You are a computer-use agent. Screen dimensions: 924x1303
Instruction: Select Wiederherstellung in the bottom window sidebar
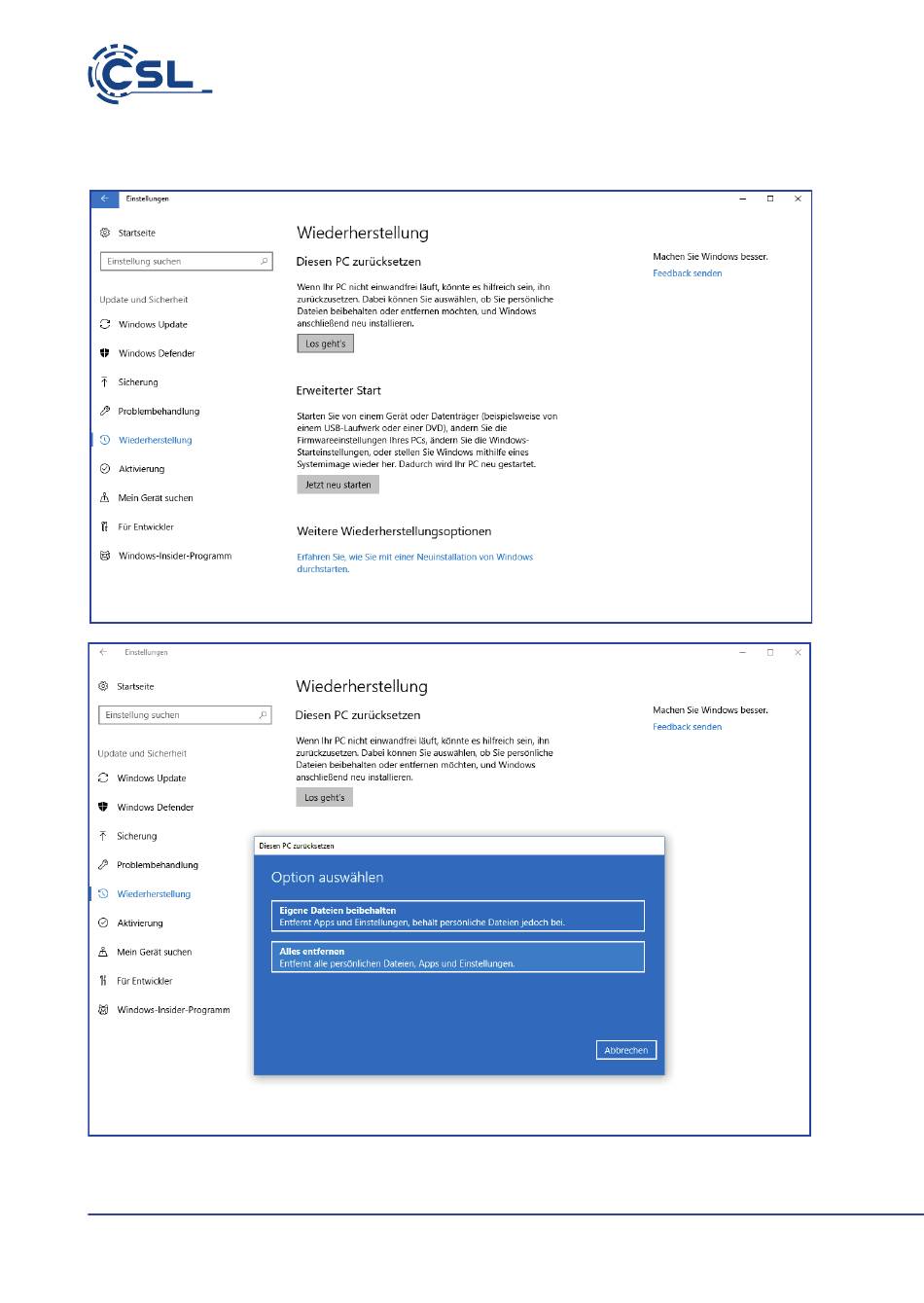coord(154,893)
